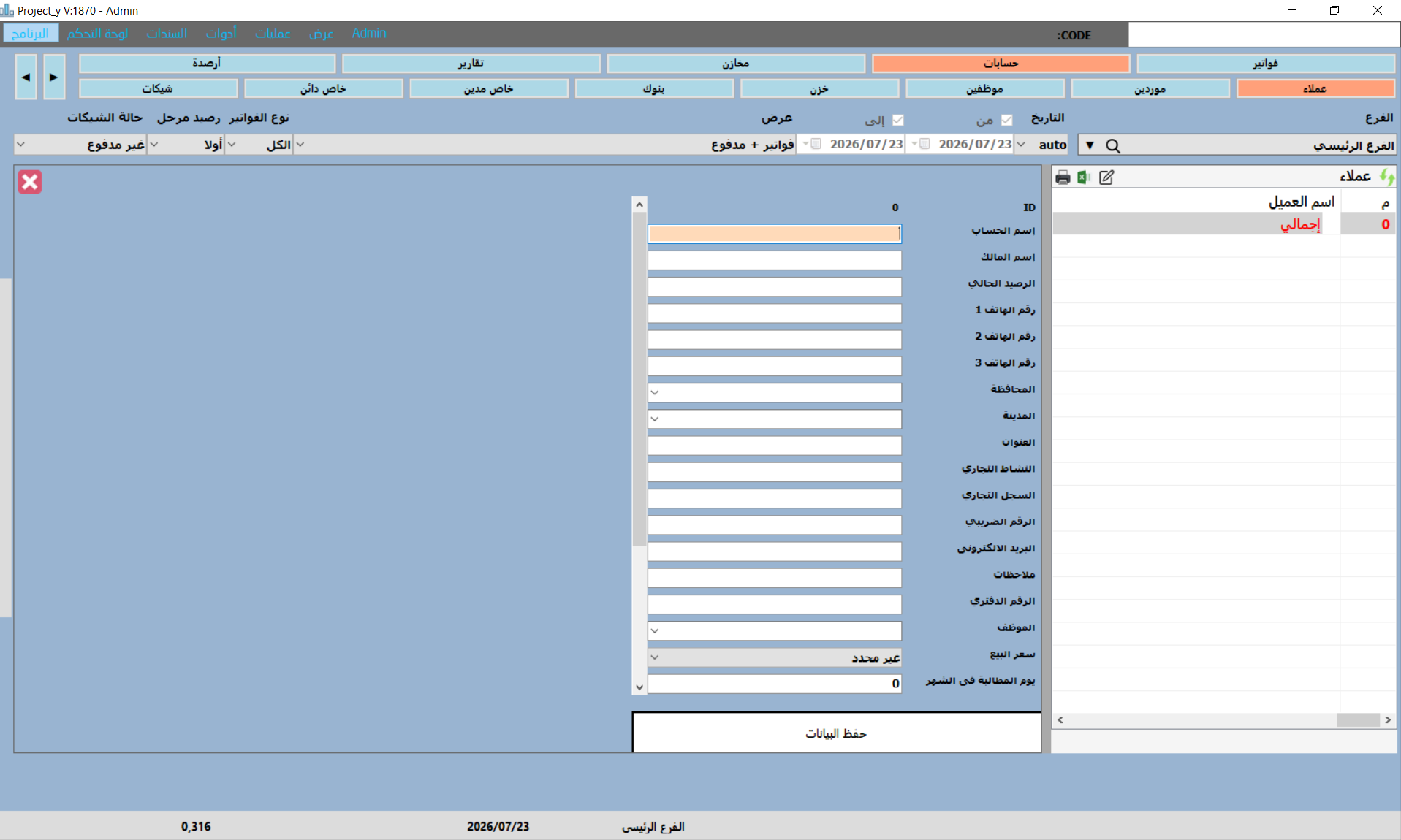Open the عرض menu

[x=321, y=34]
